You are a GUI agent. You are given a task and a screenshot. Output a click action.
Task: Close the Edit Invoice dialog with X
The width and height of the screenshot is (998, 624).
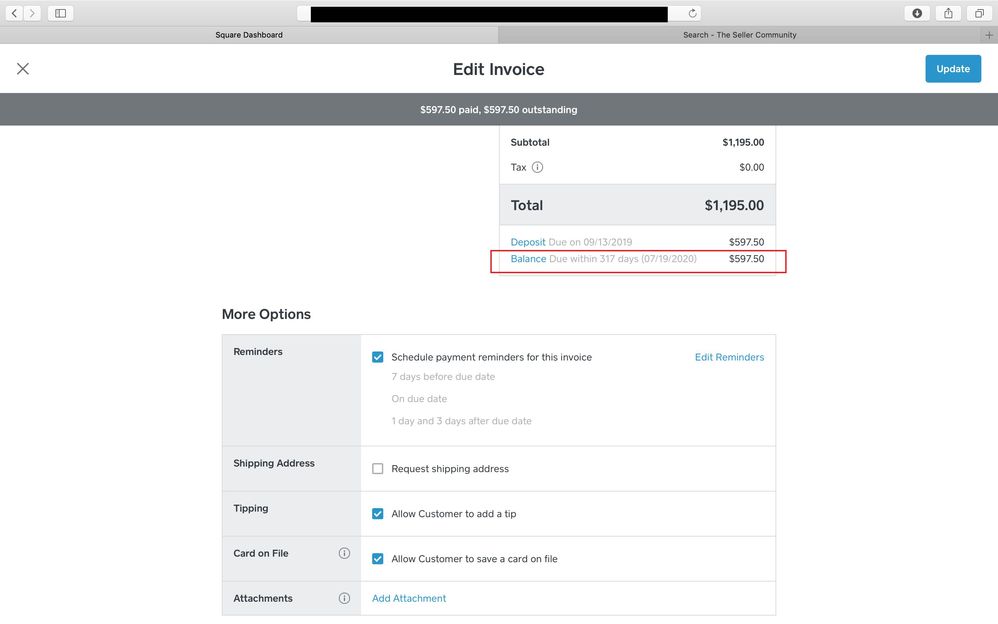click(x=23, y=69)
